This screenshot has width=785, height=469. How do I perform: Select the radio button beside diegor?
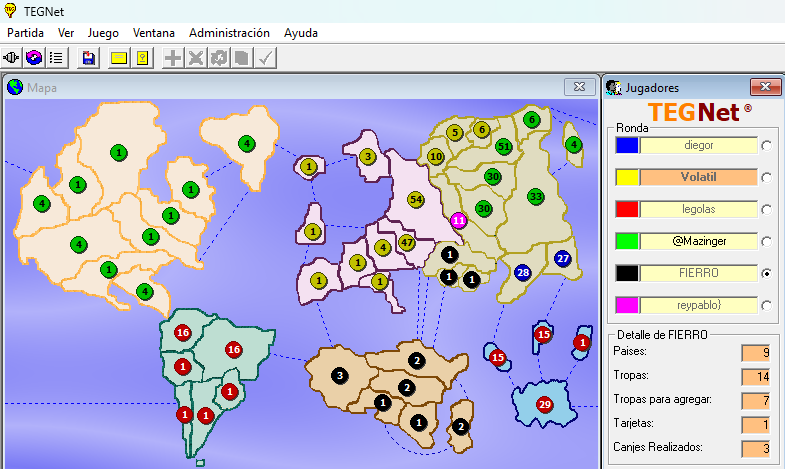tap(767, 145)
